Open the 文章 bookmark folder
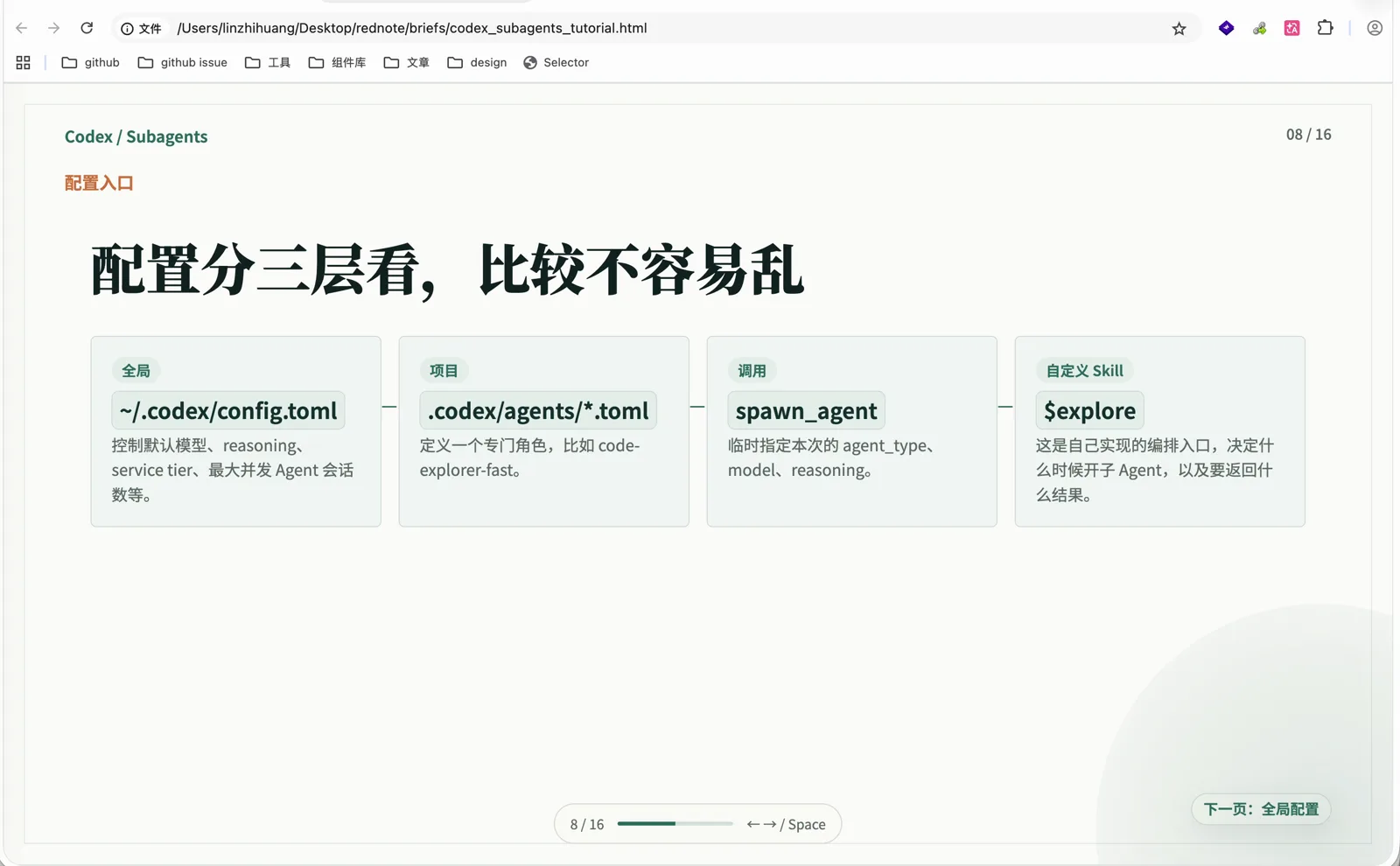Screen dimensions: 1400x866 (406, 63)
